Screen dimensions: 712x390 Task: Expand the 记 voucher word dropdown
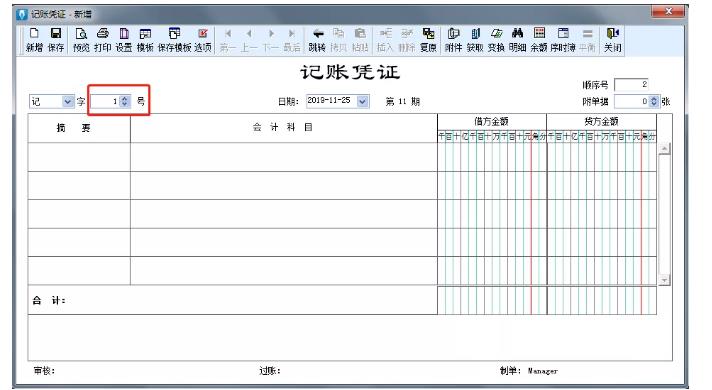pos(68,101)
